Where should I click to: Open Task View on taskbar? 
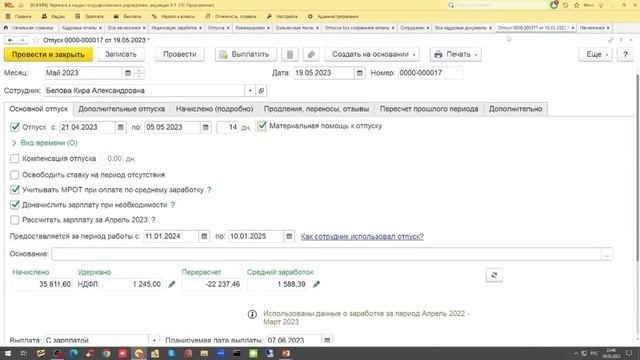click(x=24, y=353)
